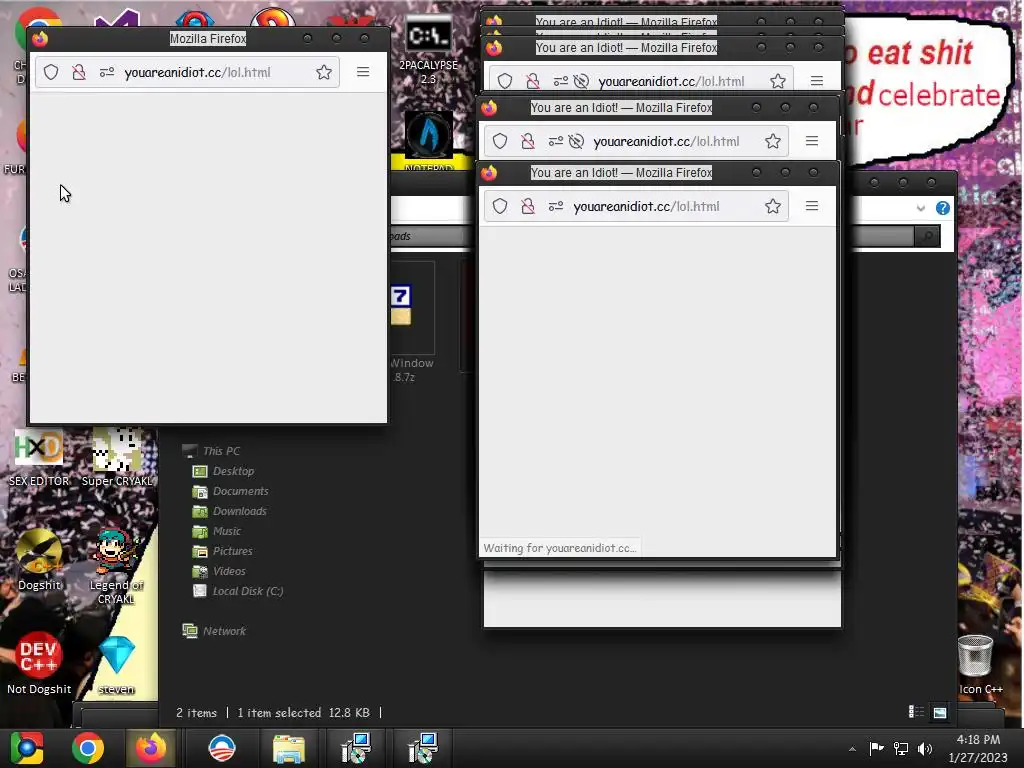The height and width of the screenshot is (768, 1024).
Task: Click the insecure lock icon in the 'Waiting for youareanidiot.cc' Firefox window
Action: tap(528, 206)
